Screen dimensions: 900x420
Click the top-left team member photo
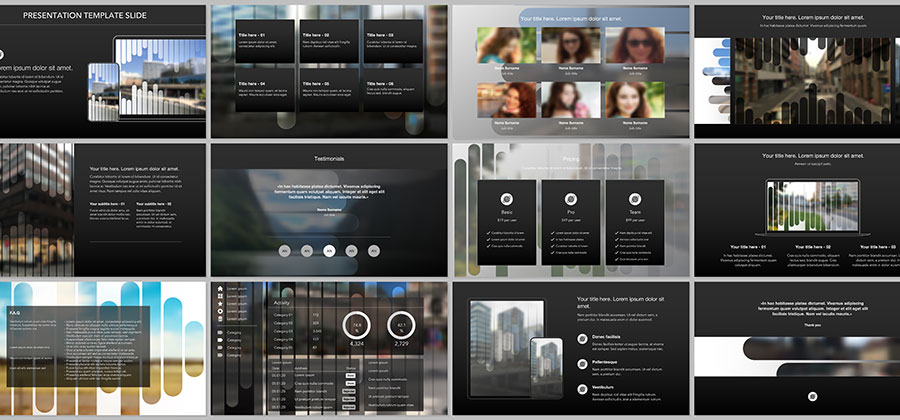pos(504,45)
